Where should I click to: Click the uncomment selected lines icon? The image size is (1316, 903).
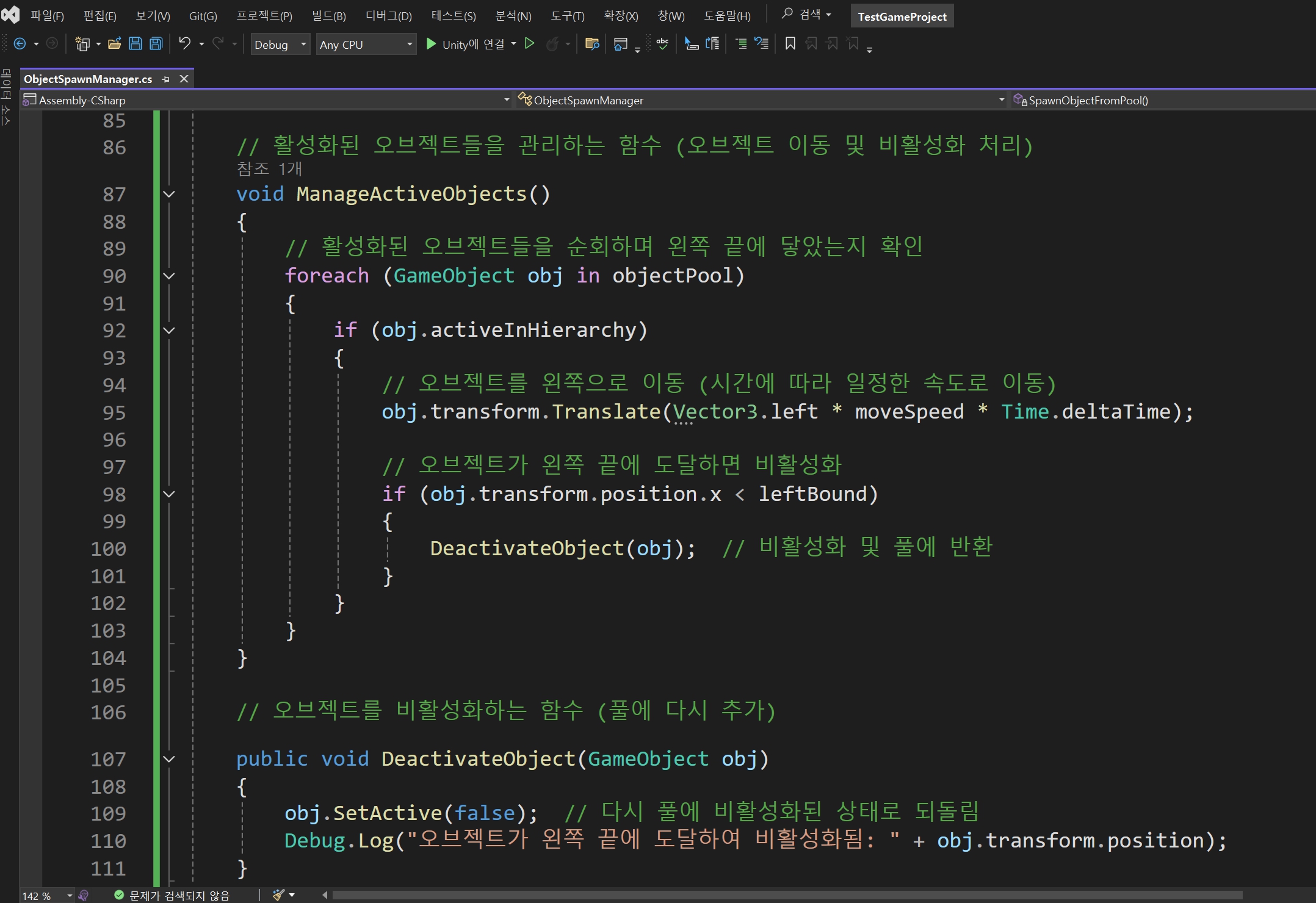pos(762,44)
